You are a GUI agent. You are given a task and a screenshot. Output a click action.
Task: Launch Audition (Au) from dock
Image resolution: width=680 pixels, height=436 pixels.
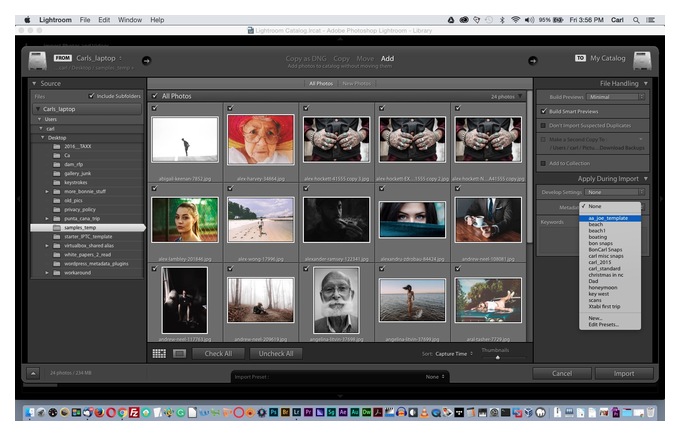pos(355,412)
